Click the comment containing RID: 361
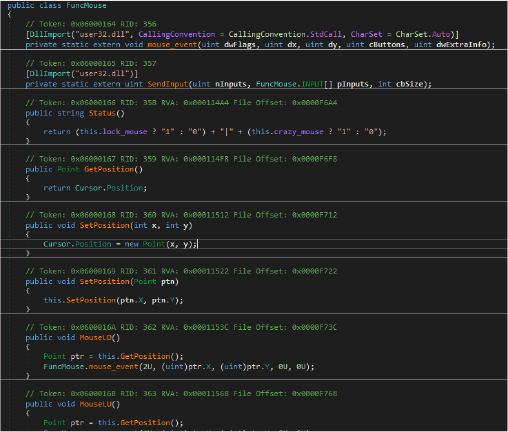The width and height of the screenshot is (508, 432). tap(181, 271)
